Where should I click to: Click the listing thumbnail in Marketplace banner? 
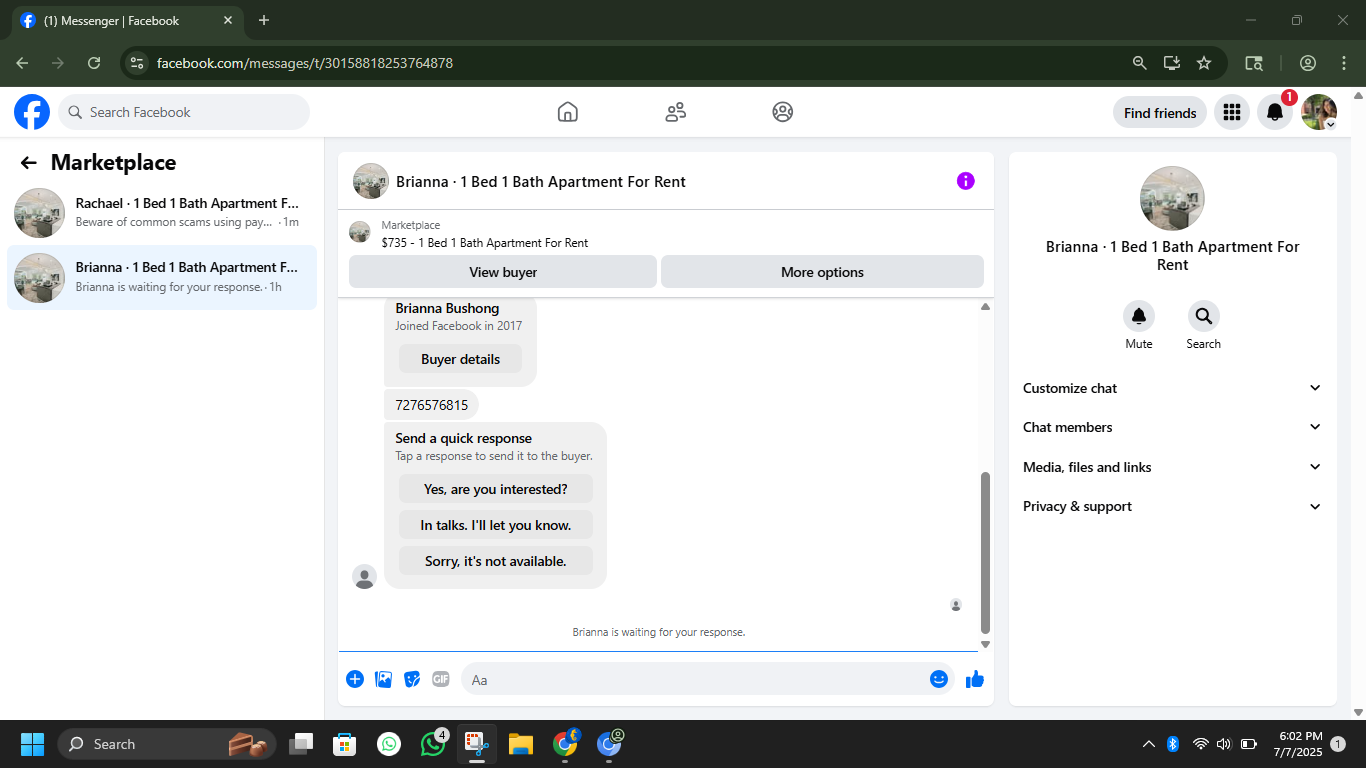[360, 232]
